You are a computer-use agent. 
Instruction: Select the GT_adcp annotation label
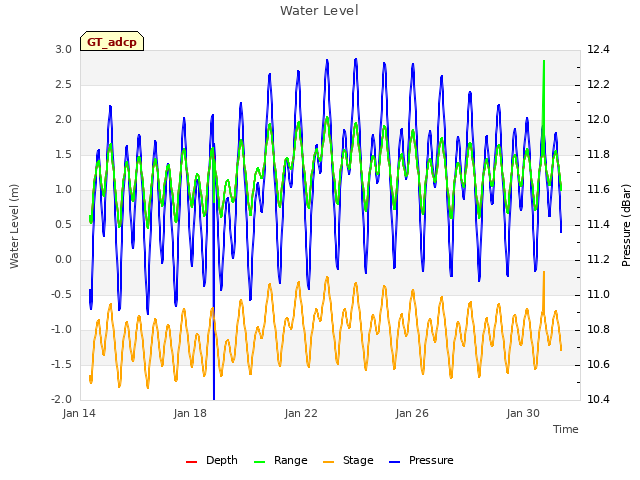(112, 41)
